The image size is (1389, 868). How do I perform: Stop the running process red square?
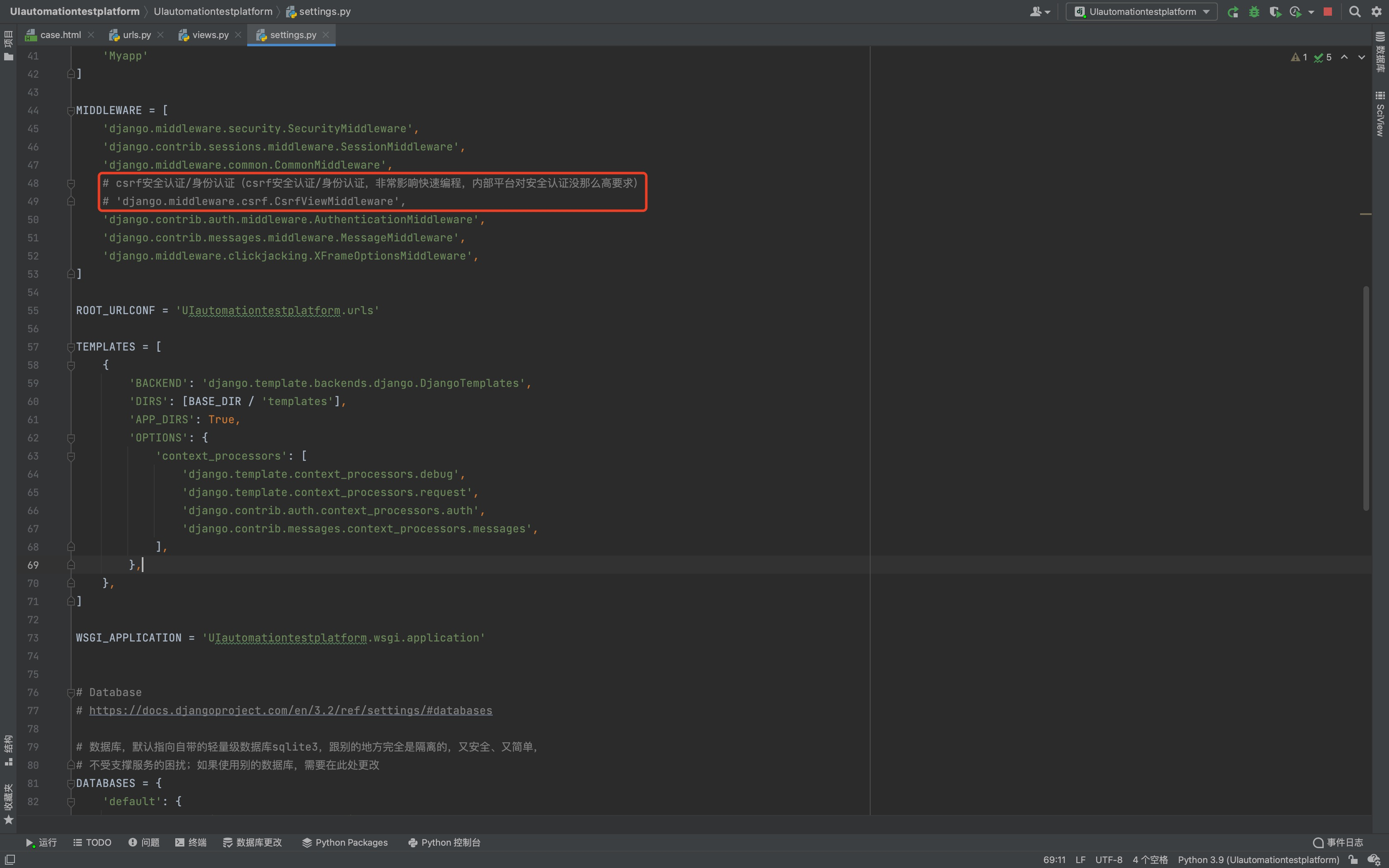pos(1327,12)
